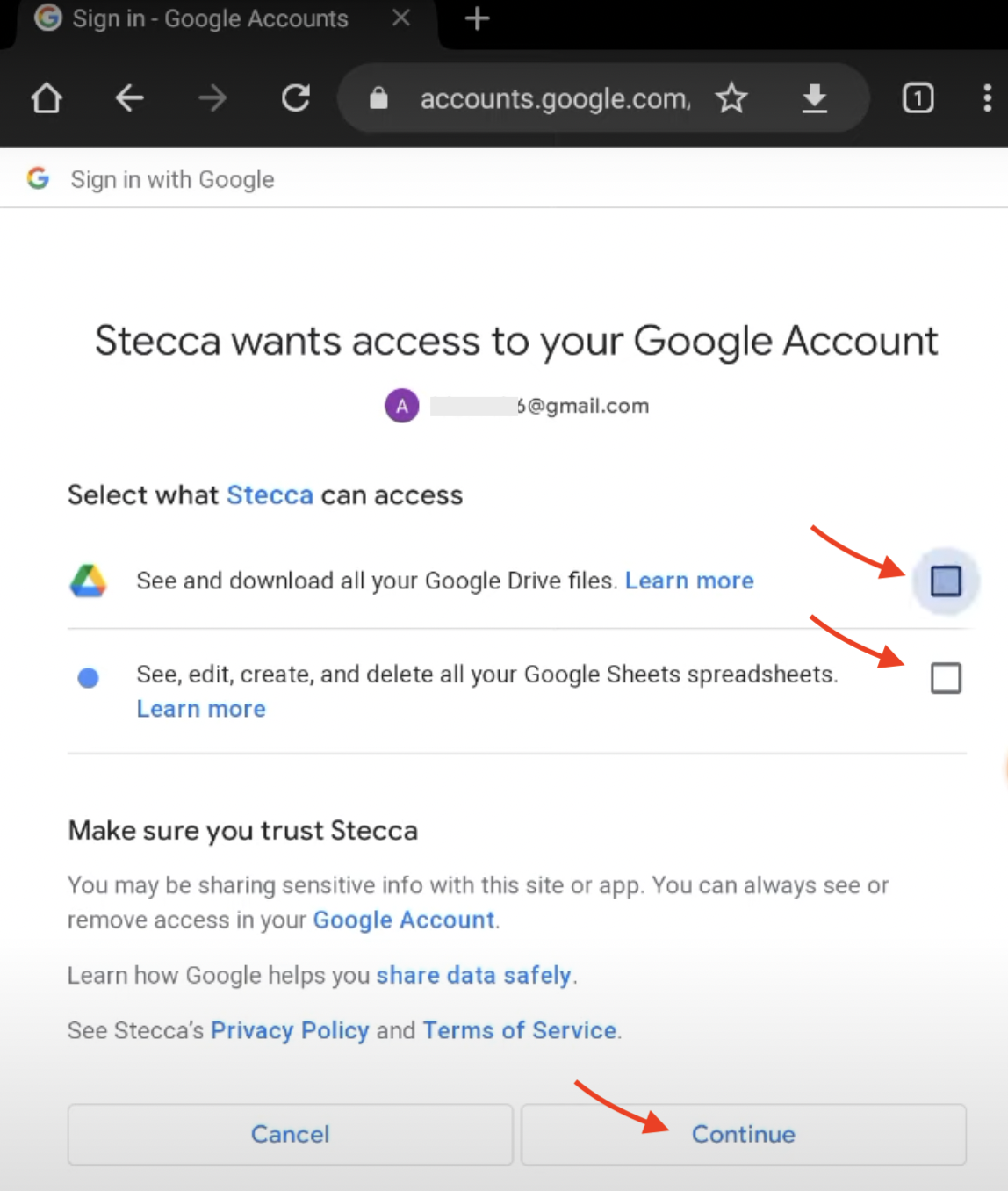Enable Google Sheets spreadsheets access checkbox
1008x1191 pixels.
pos(946,678)
